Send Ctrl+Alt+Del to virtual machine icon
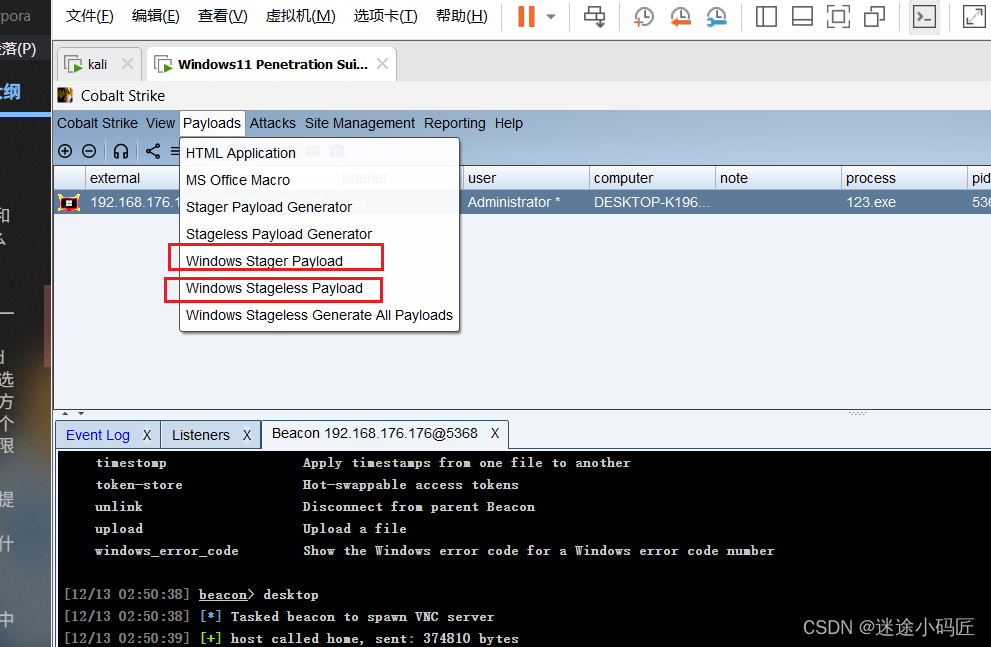Image resolution: width=991 pixels, height=647 pixels. 594,16
